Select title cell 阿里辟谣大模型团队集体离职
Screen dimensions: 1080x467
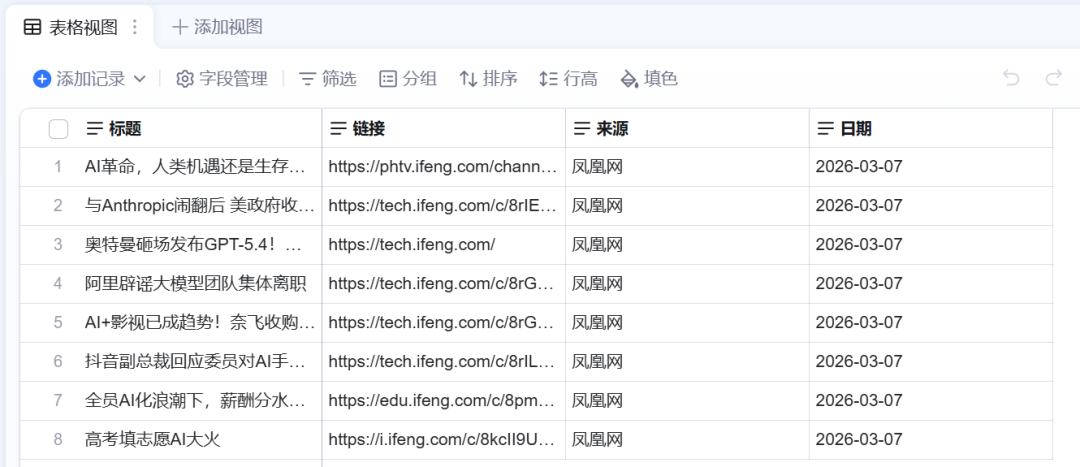[x=200, y=283]
